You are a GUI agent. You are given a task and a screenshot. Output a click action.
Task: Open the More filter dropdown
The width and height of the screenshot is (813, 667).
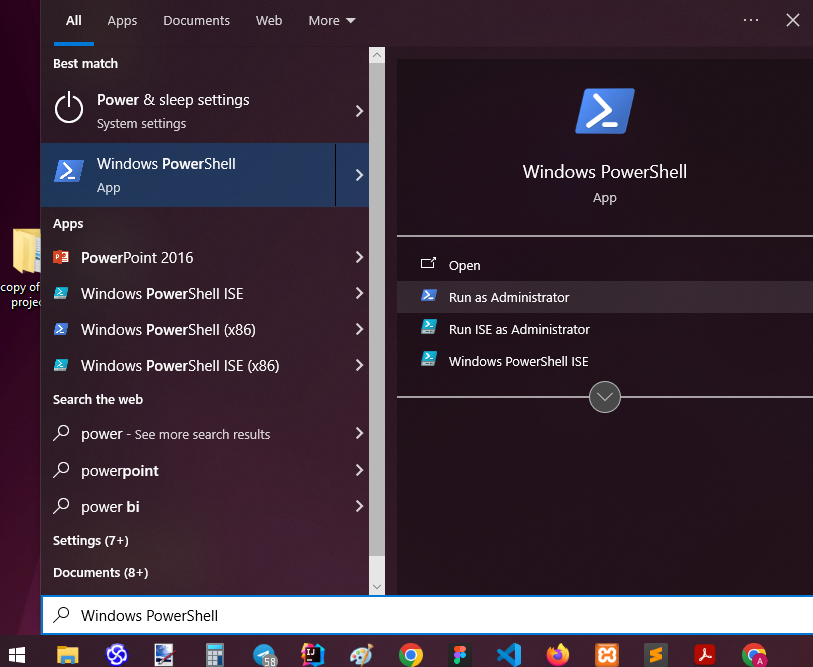[332, 21]
